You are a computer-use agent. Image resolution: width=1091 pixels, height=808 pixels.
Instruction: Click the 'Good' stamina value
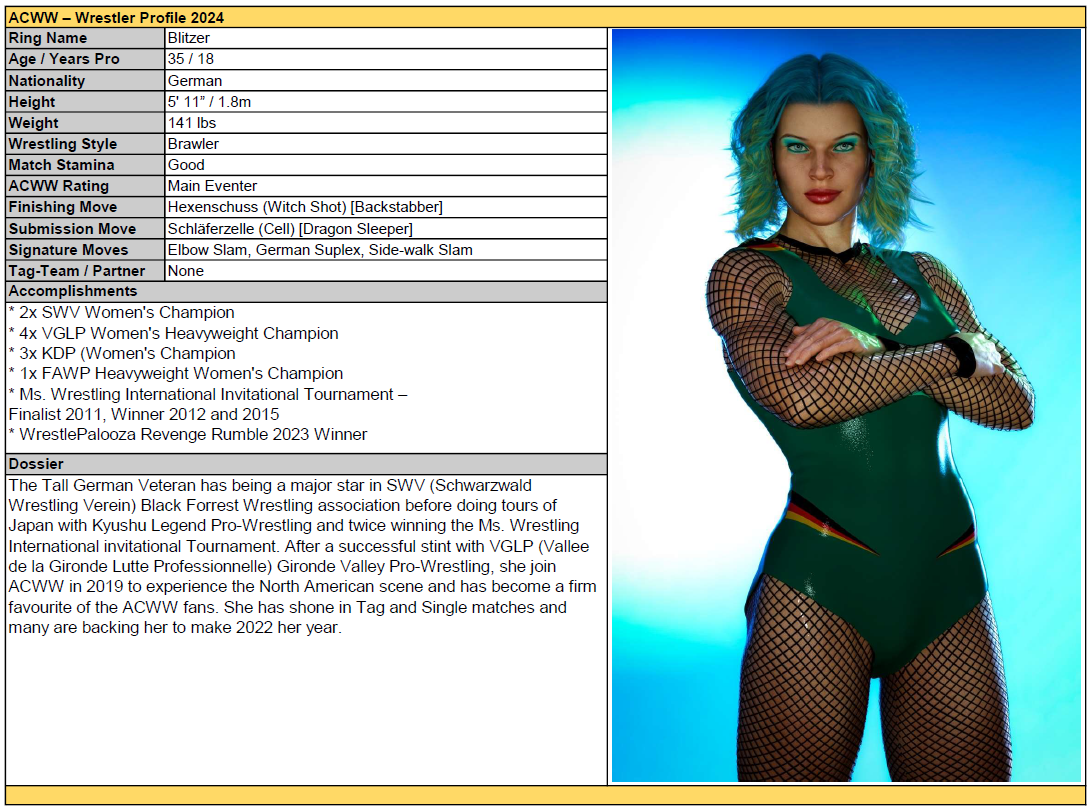(x=186, y=165)
